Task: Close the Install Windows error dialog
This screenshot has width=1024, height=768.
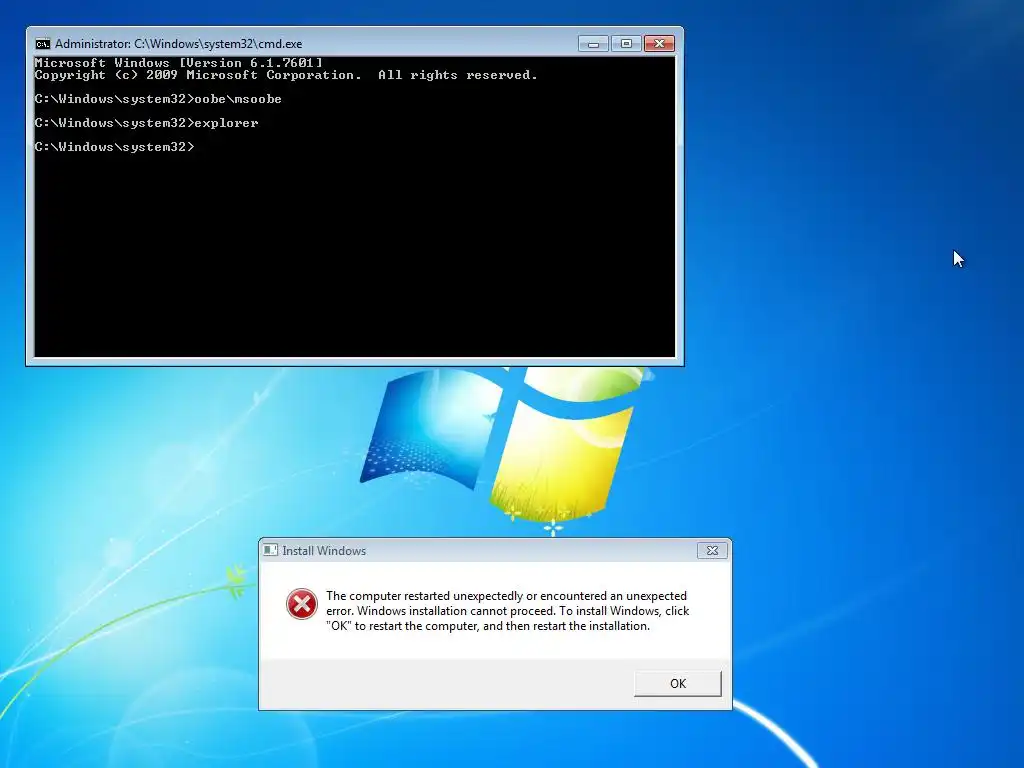Action: click(x=712, y=551)
